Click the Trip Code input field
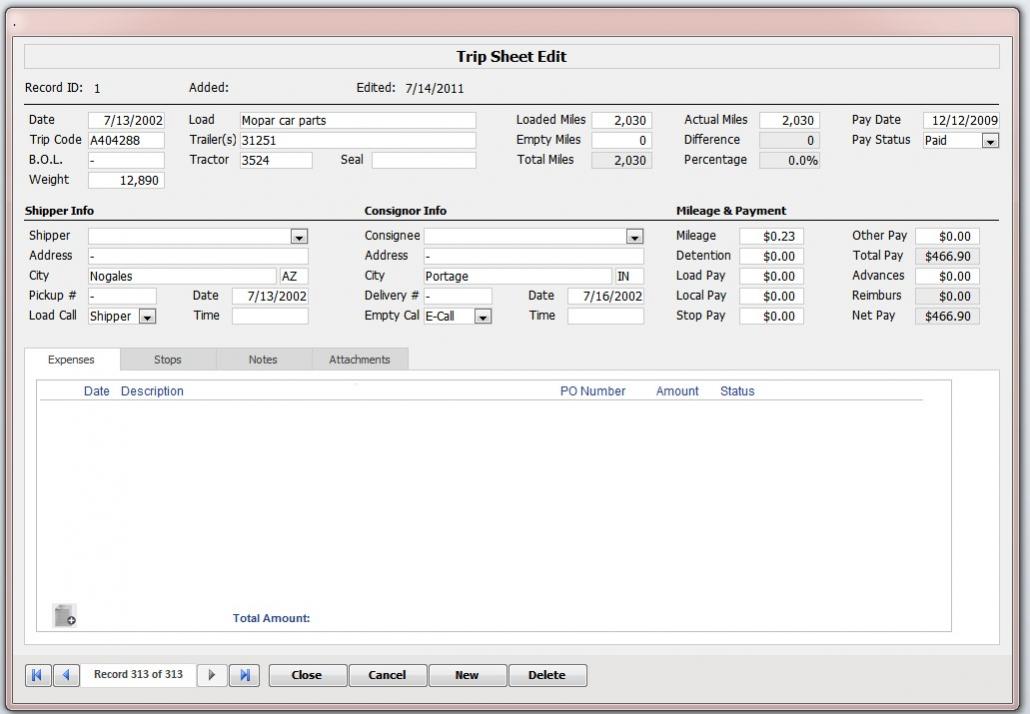This screenshot has height=714, width=1030. point(126,141)
